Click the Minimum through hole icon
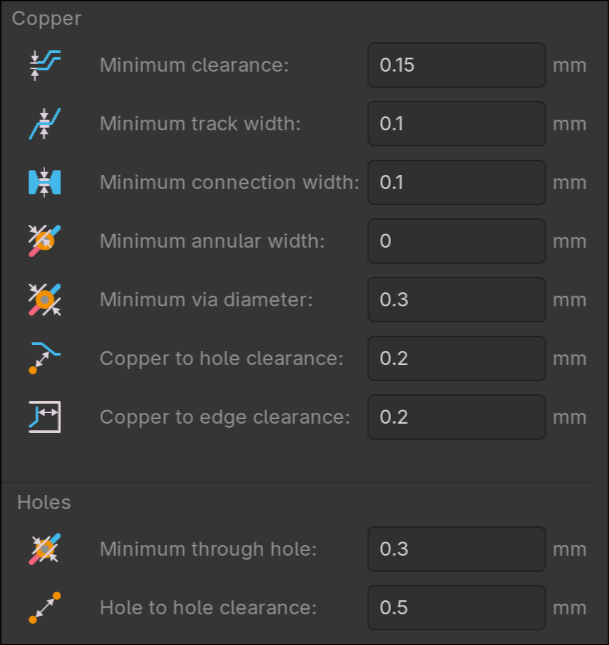 (x=45, y=549)
